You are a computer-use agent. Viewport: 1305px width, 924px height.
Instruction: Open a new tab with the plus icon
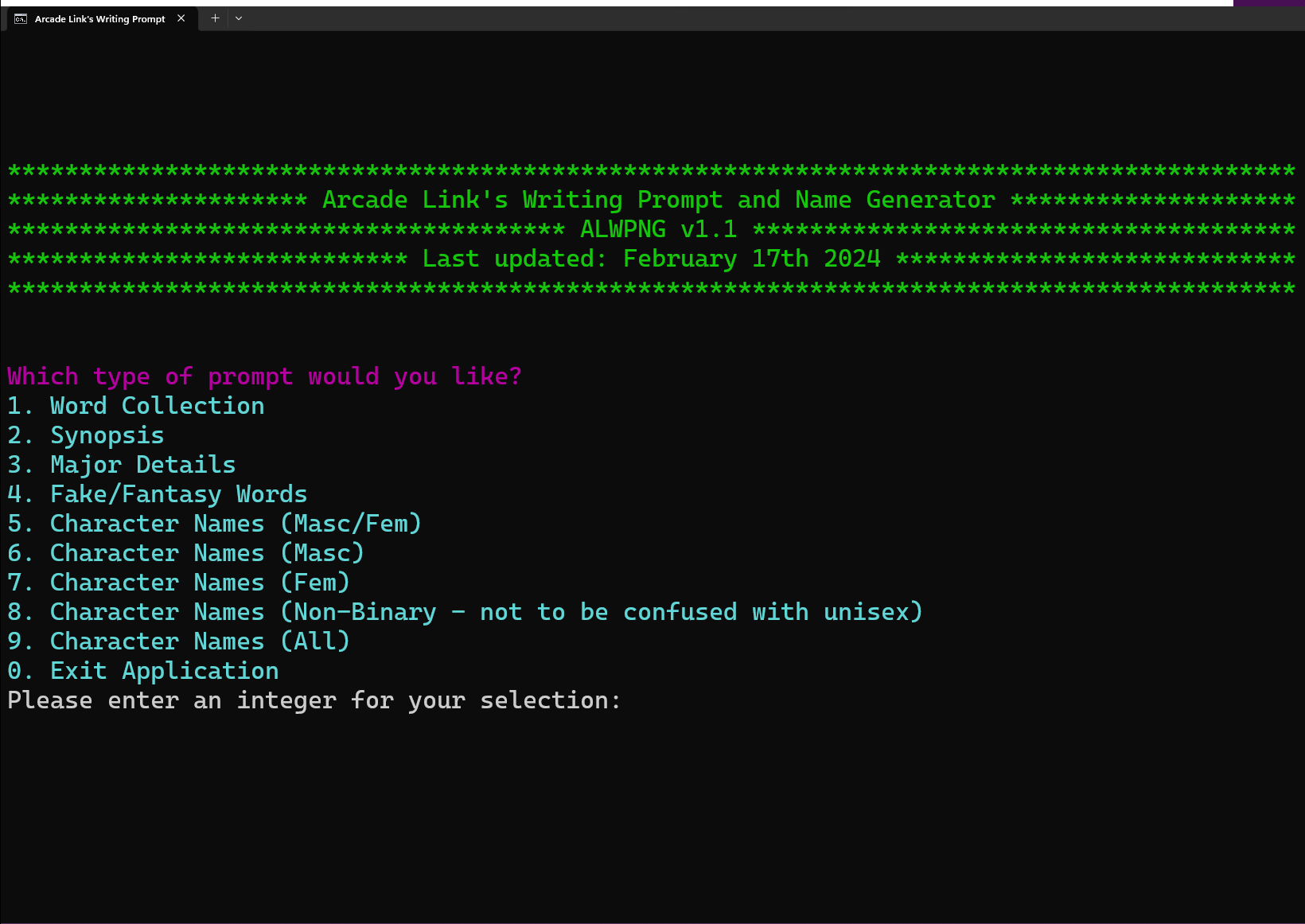click(214, 18)
